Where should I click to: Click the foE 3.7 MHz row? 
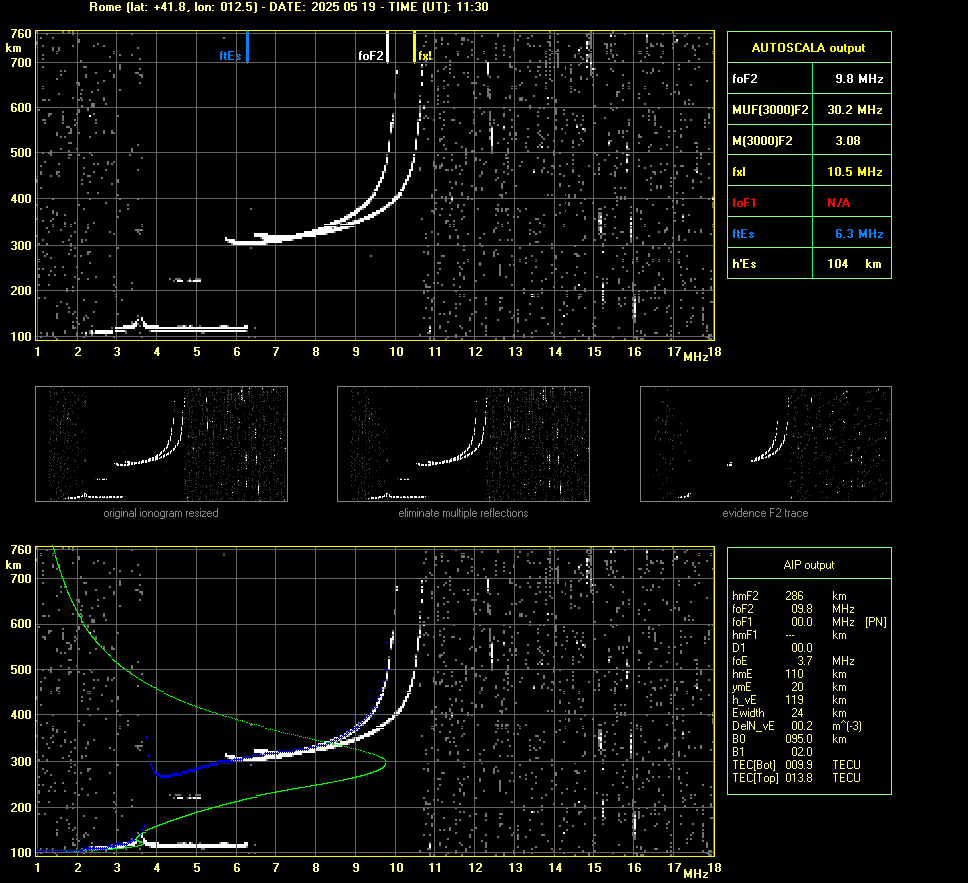point(793,661)
